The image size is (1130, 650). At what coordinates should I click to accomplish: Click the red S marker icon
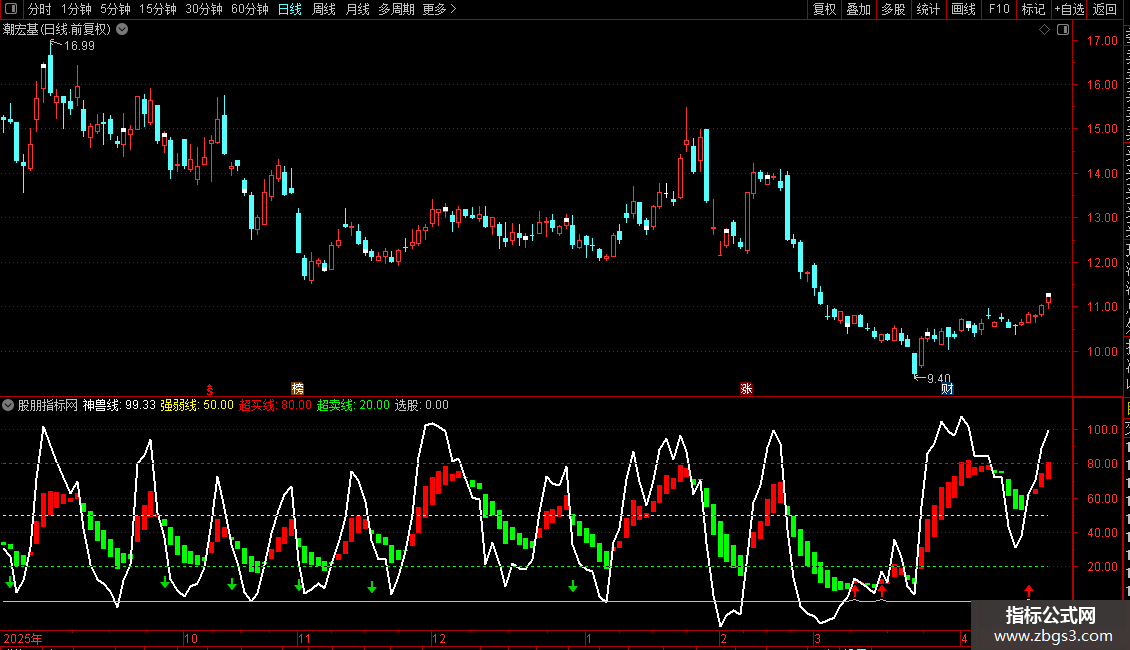click(x=210, y=389)
